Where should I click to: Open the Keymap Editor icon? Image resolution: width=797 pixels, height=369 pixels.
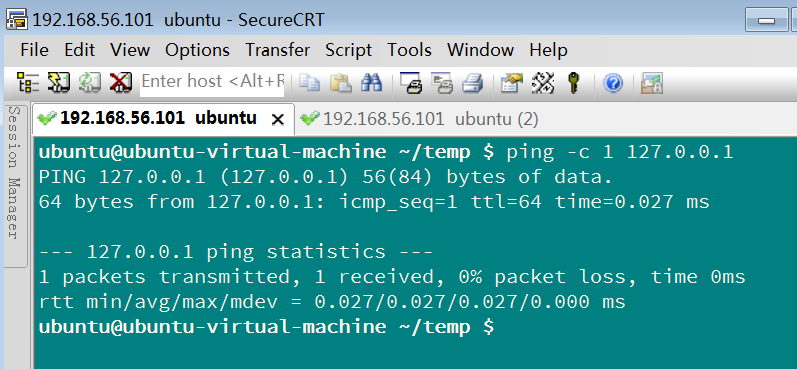pos(542,82)
